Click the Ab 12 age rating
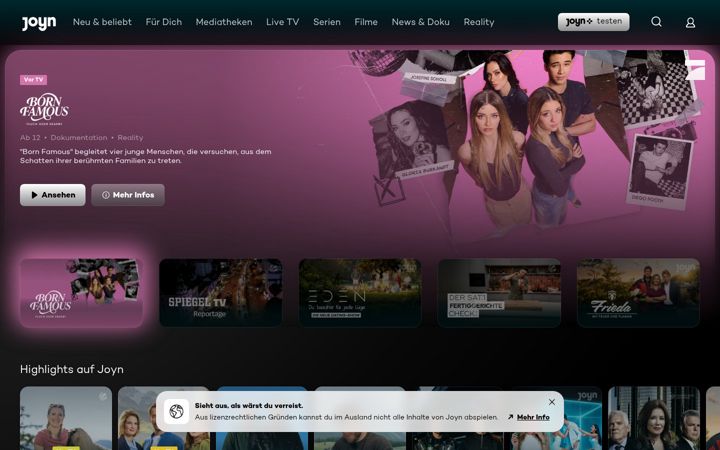720x450 pixels. click(x=30, y=137)
